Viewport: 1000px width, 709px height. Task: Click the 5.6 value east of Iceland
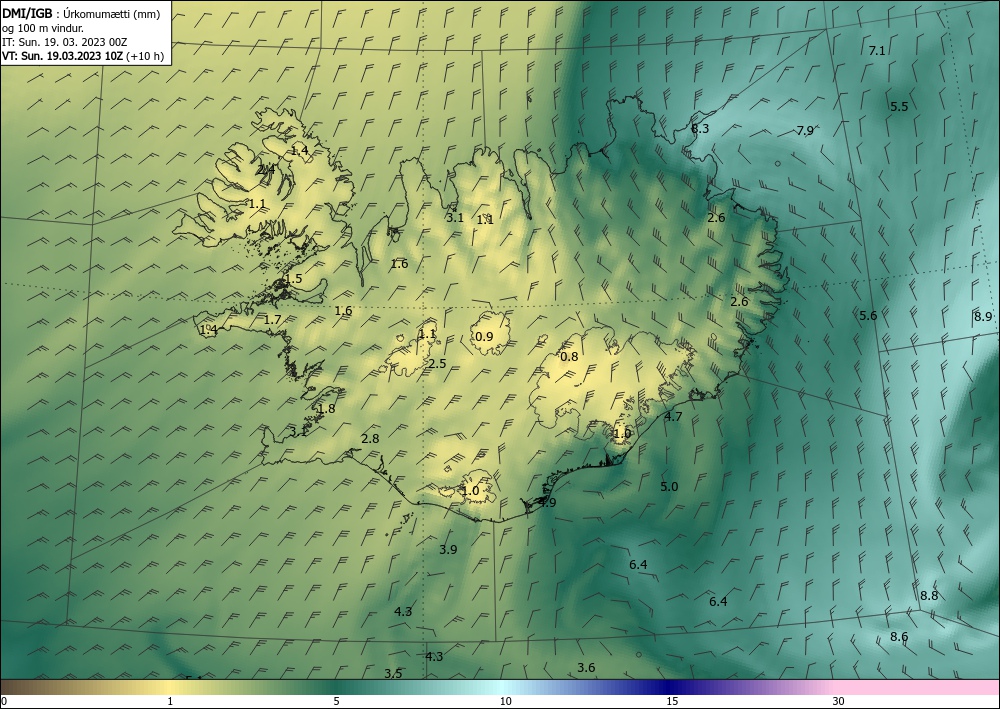click(x=868, y=316)
